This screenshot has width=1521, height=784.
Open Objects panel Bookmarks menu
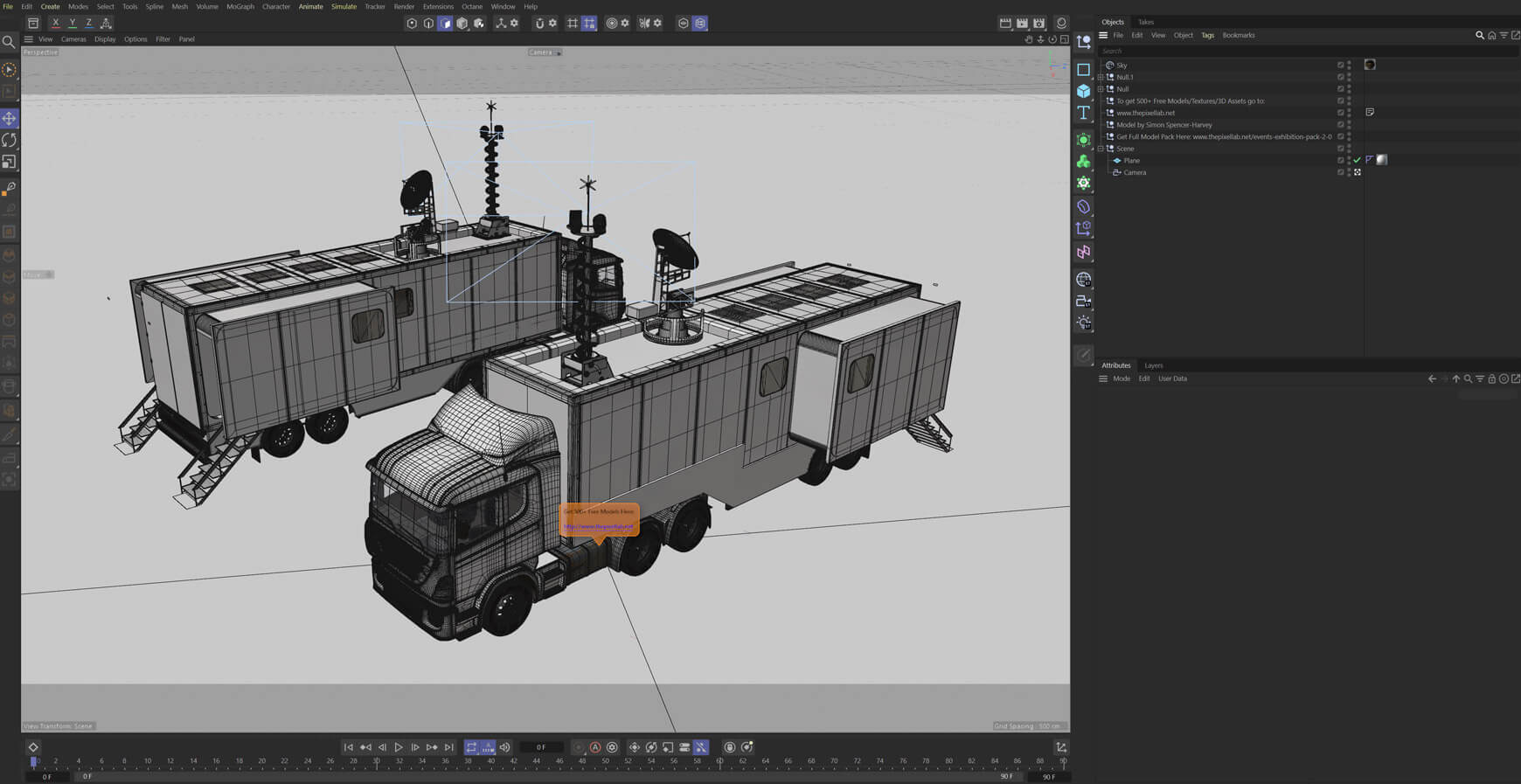(x=1239, y=35)
